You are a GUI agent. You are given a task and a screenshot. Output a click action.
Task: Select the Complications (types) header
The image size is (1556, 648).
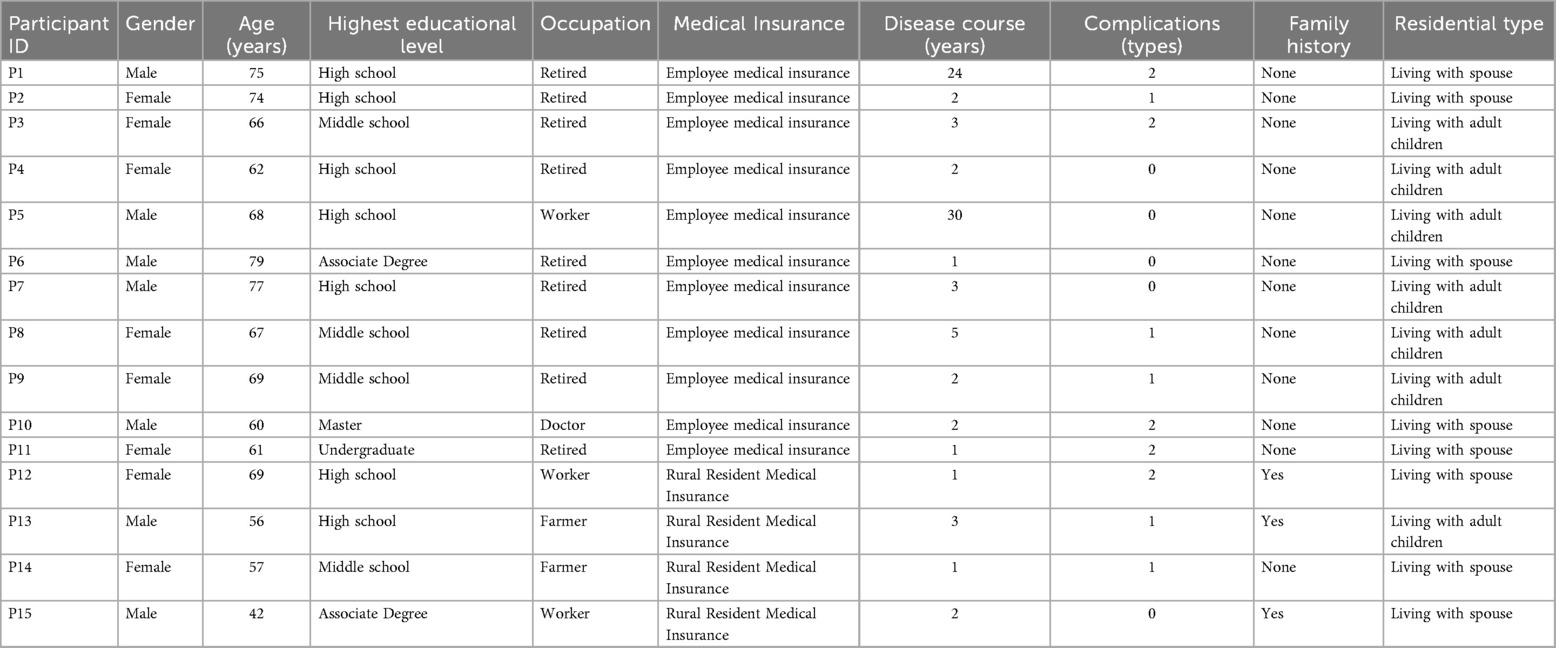coord(1152,34)
